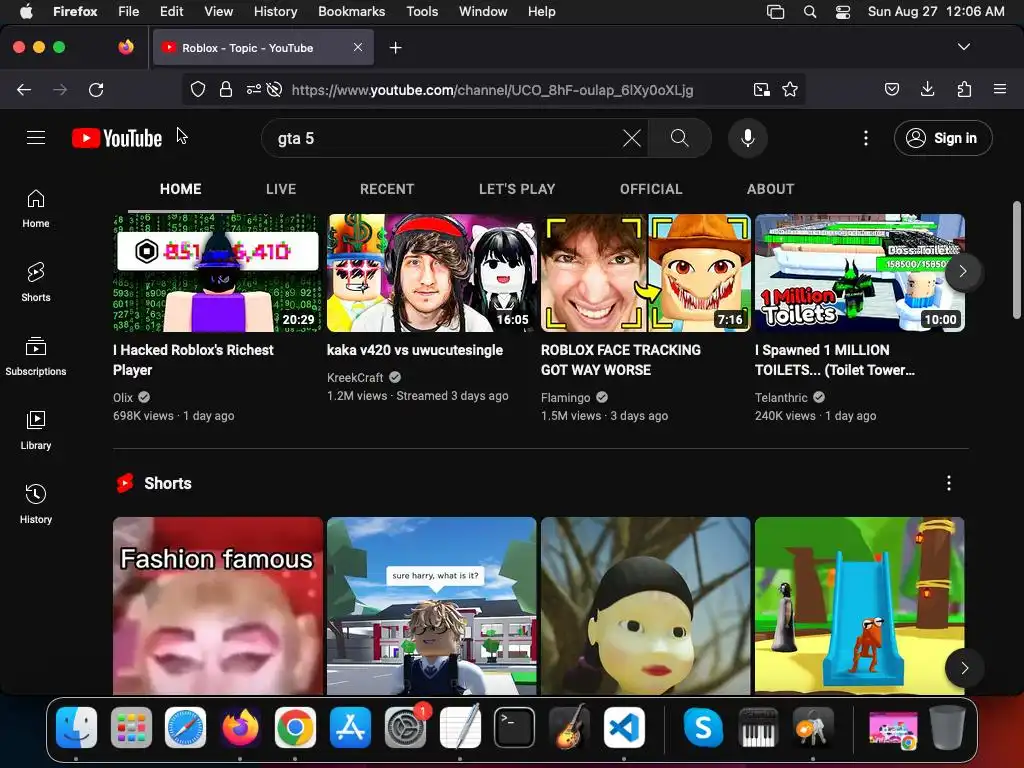The height and width of the screenshot is (768, 1024).
Task: Switch to the LET'S PLAY tab
Action: (517, 189)
